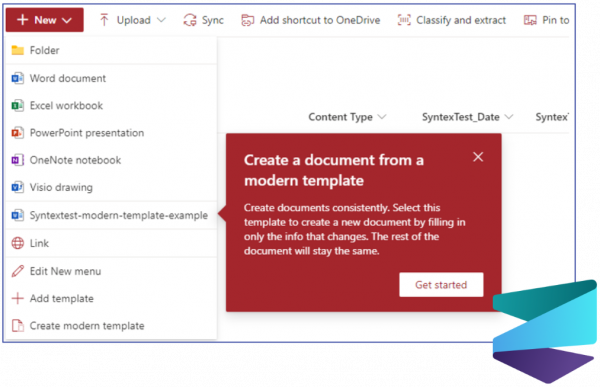Click the Excel workbook icon
Image resolution: width=600 pixels, height=387 pixels.
18,105
